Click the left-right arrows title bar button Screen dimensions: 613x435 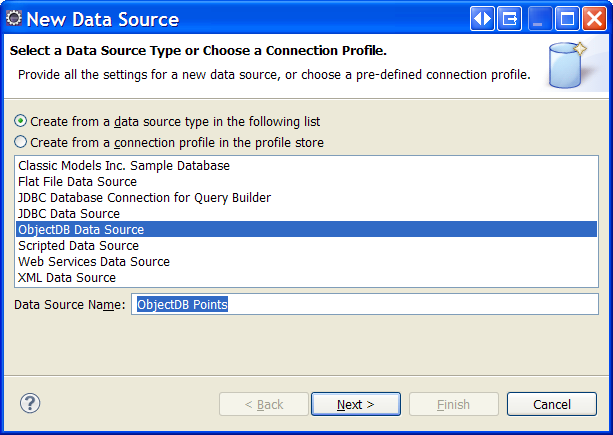pyautogui.click(x=482, y=18)
